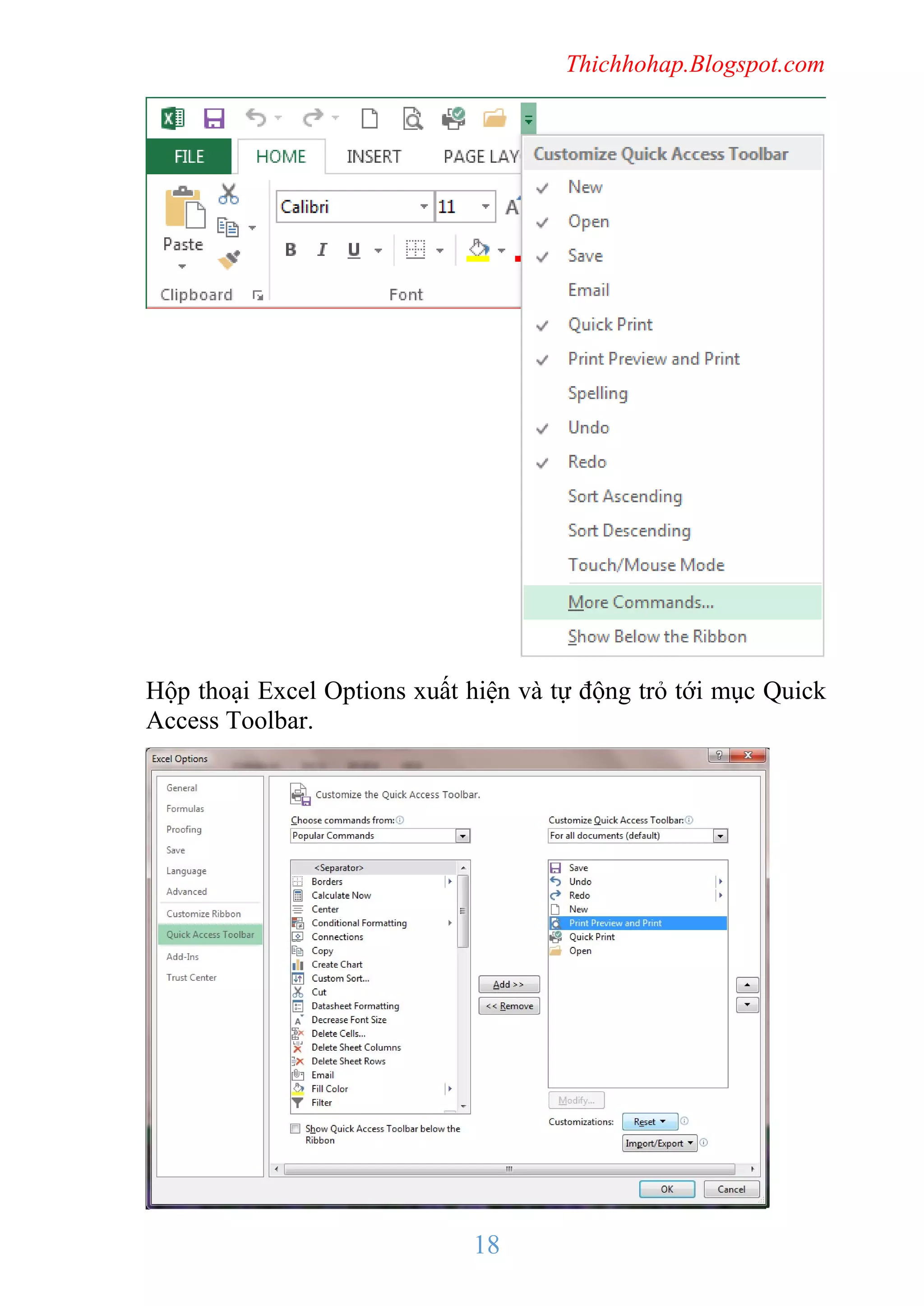Uncheck Undo in customize menu
Image resolution: width=924 pixels, height=1306 pixels.
coord(672,428)
